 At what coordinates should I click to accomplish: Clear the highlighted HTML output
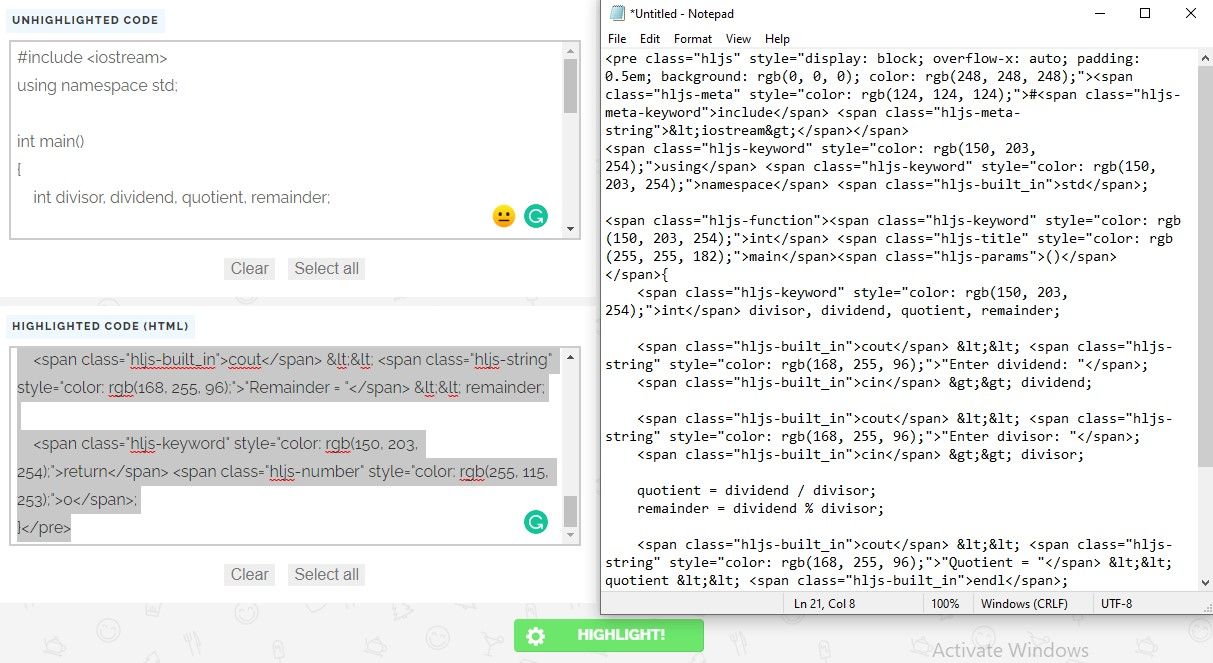tap(249, 574)
